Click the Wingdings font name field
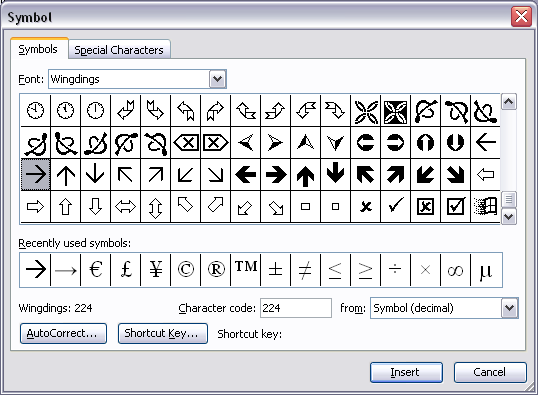The width and height of the screenshot is (538, 395). [130, 79]
